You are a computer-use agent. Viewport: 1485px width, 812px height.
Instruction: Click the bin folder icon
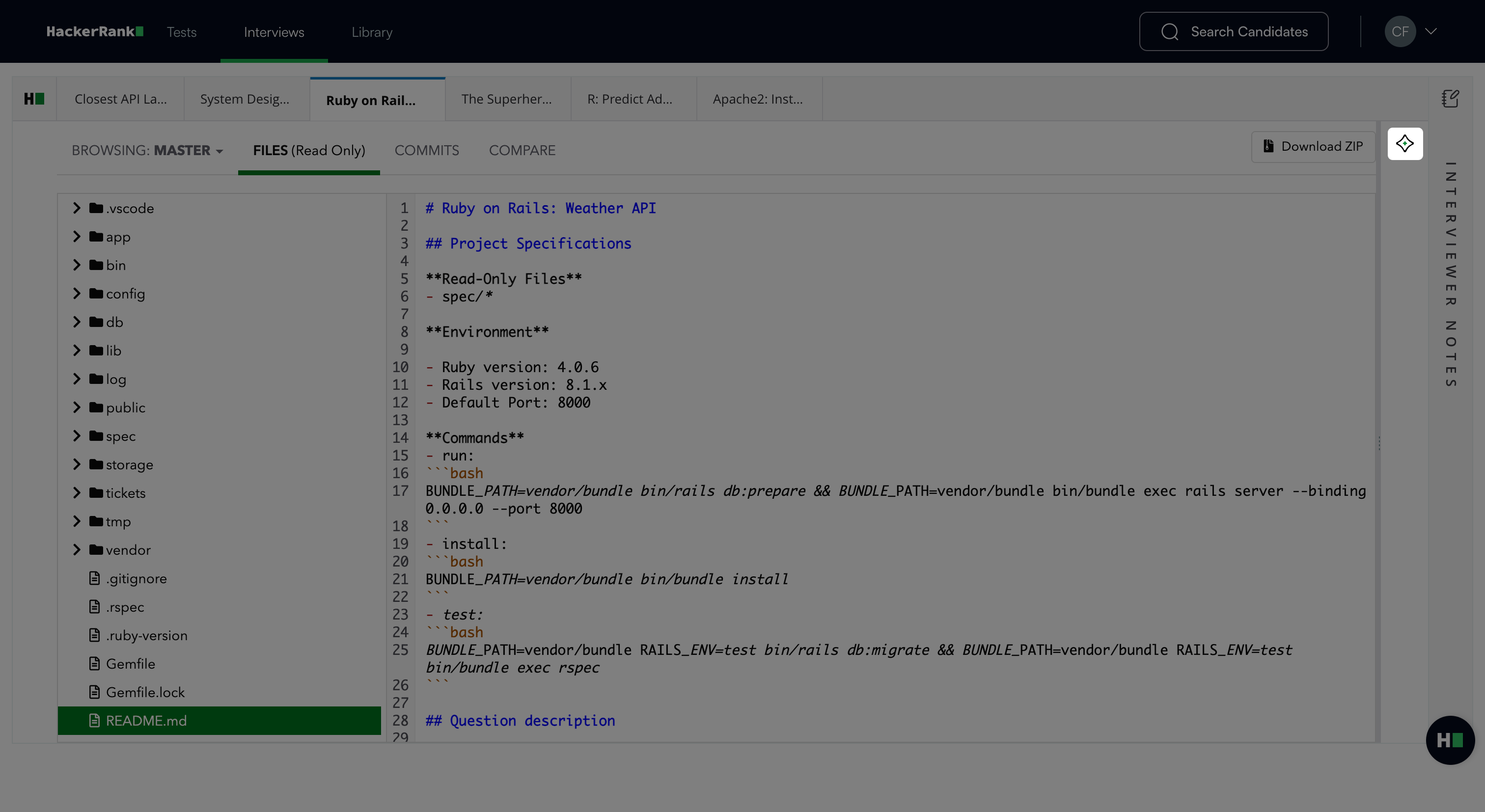[x=96, y=265]
